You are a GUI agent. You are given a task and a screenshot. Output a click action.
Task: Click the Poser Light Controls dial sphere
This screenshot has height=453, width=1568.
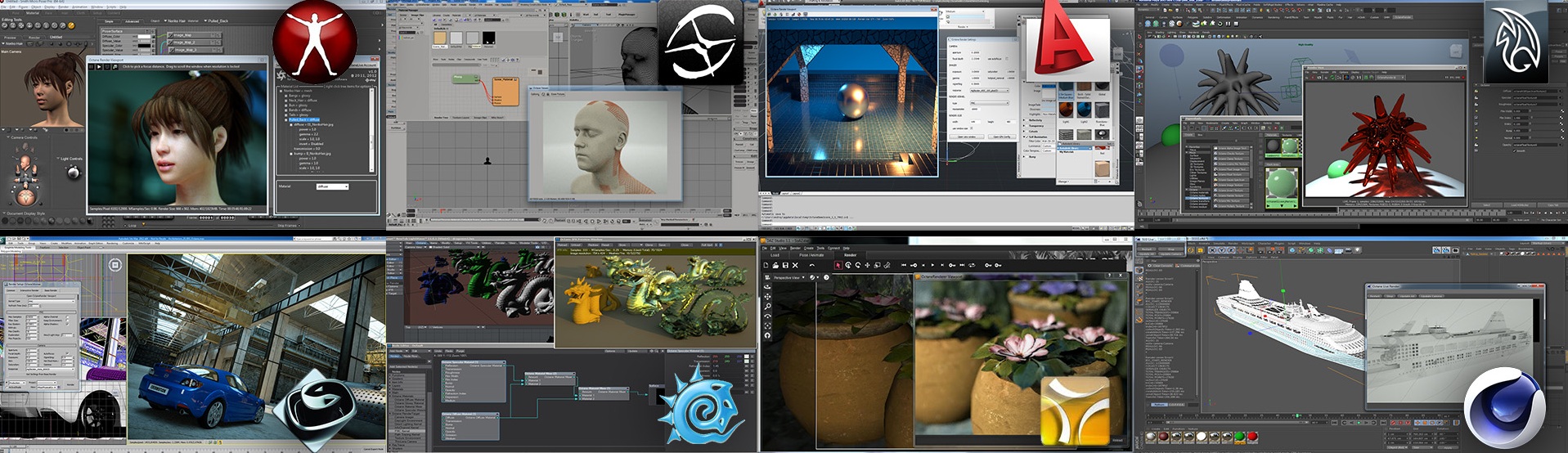(x=73, y=173)
